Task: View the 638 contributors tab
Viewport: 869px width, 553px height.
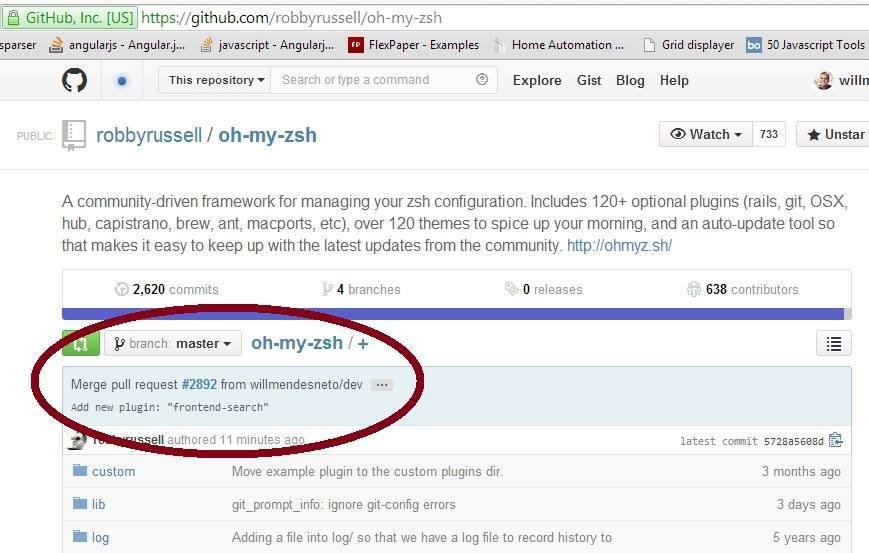Action: (x=743, y=289)
